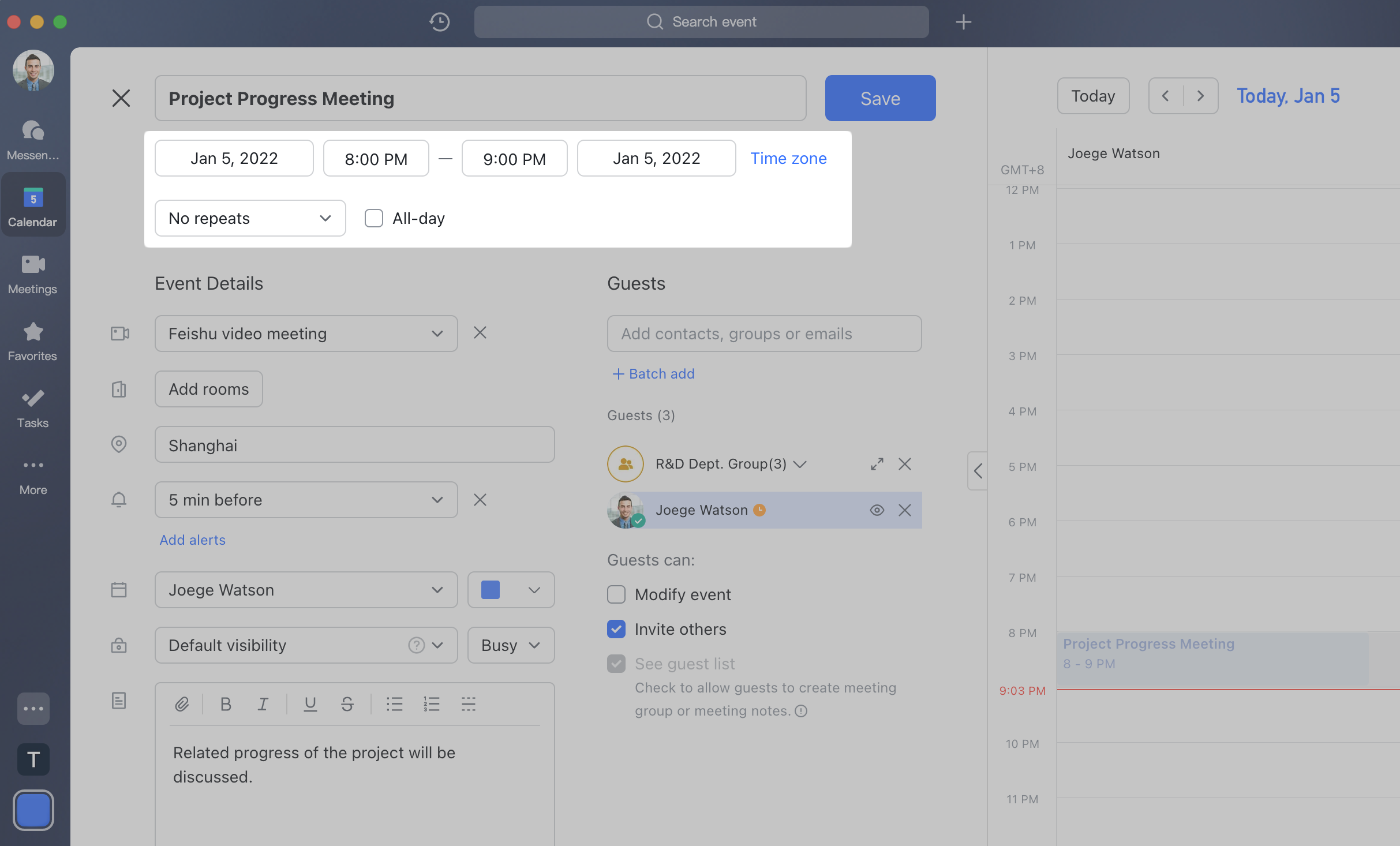Click the attachment paperclip icon

(182, 704)
